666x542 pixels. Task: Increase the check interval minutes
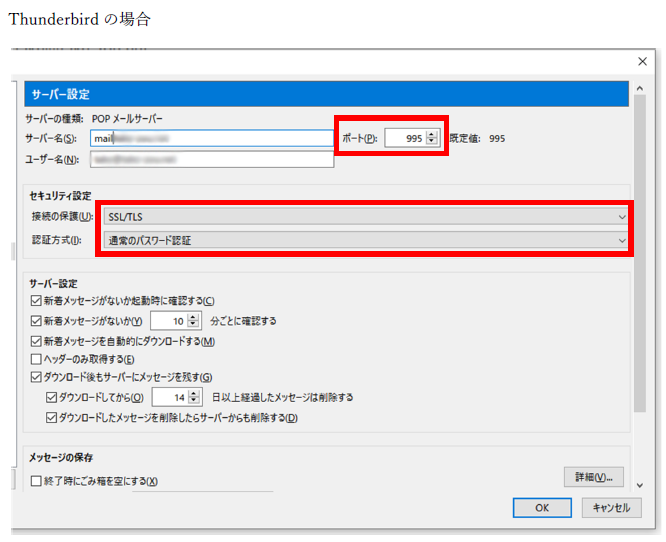(193, 317)
